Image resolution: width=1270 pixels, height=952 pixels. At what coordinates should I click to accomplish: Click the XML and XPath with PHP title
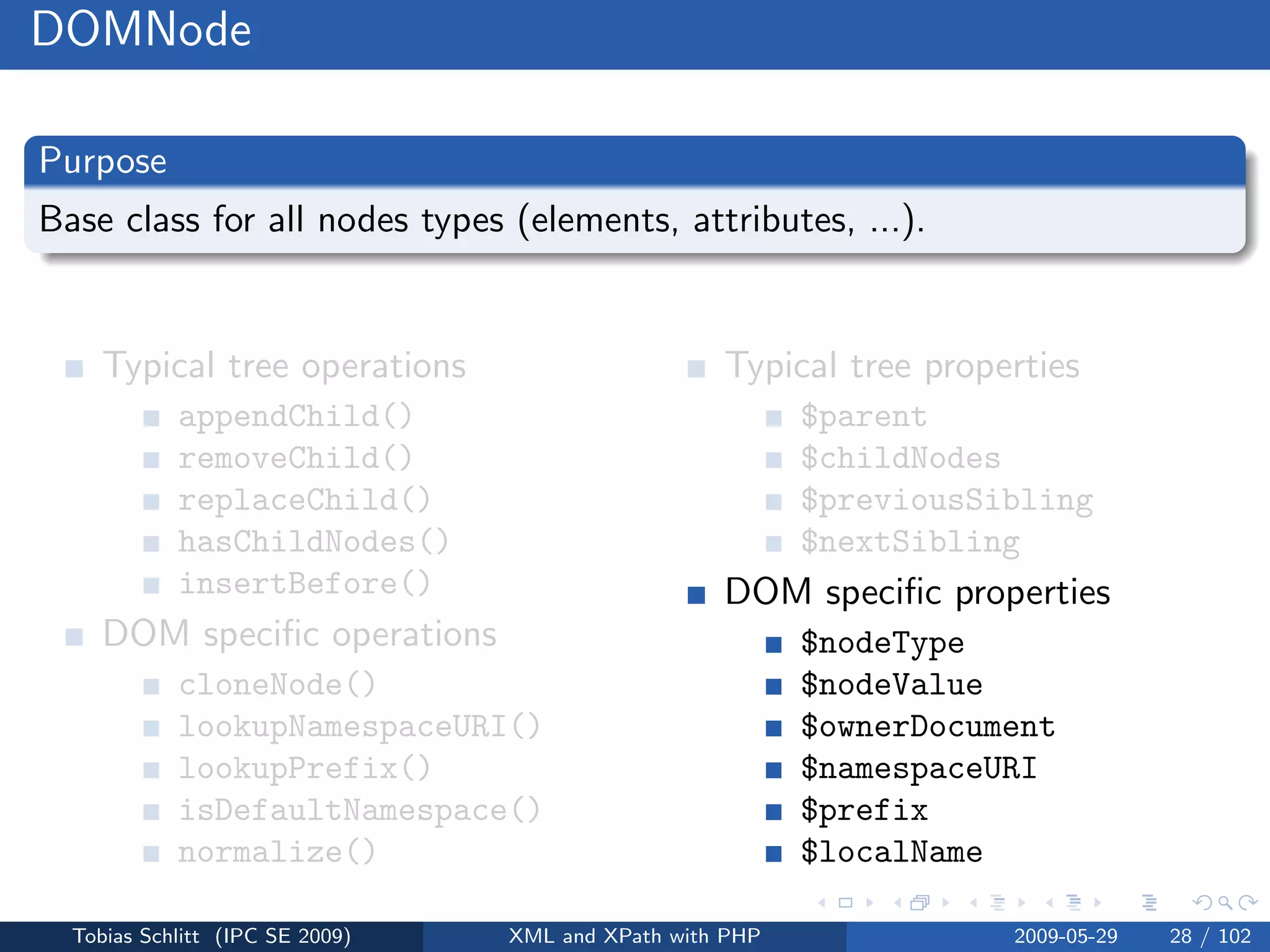click(x=634, y=936)
